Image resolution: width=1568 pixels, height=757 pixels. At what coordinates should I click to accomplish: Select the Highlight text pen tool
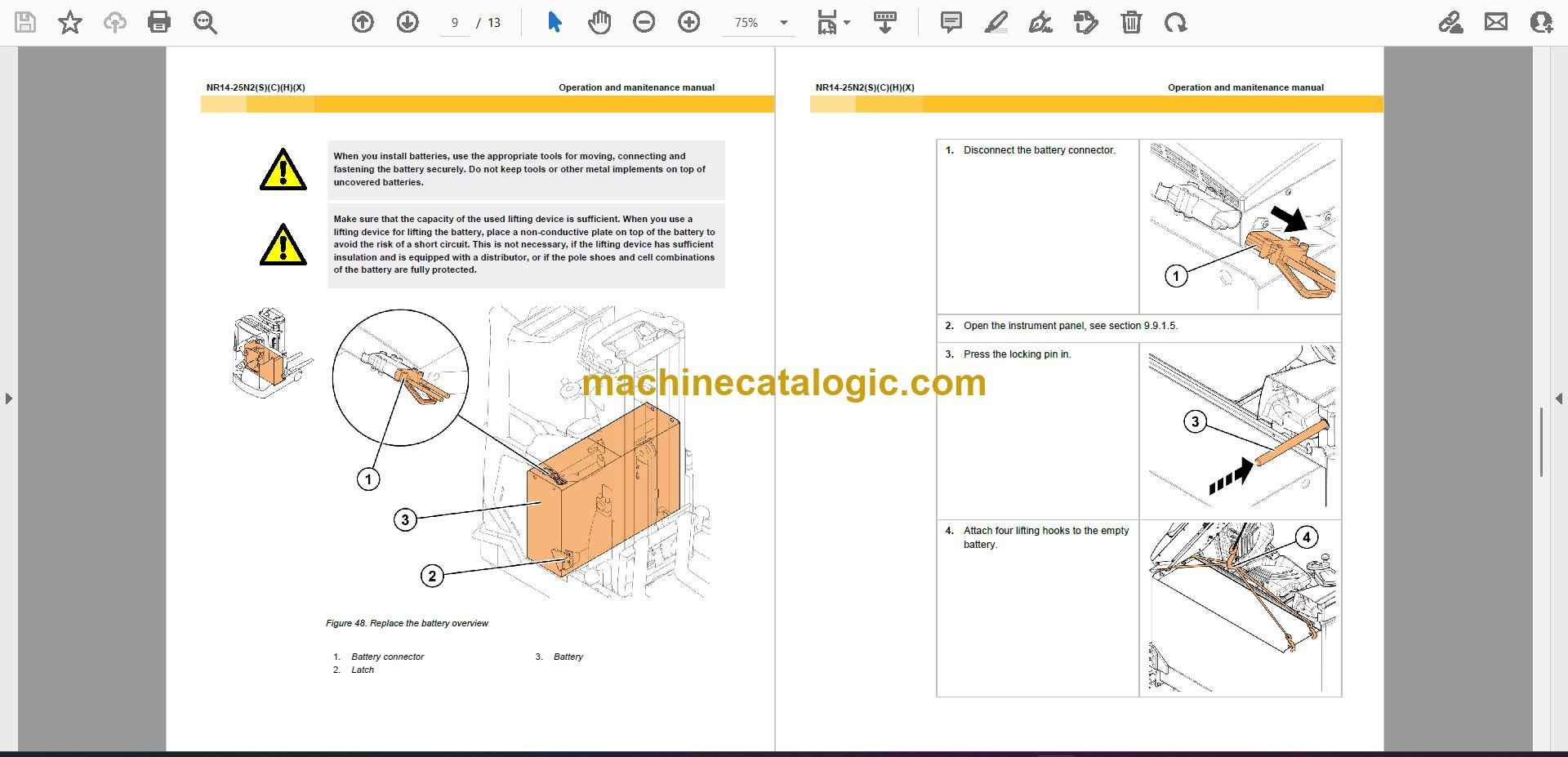tap(996, 22)
